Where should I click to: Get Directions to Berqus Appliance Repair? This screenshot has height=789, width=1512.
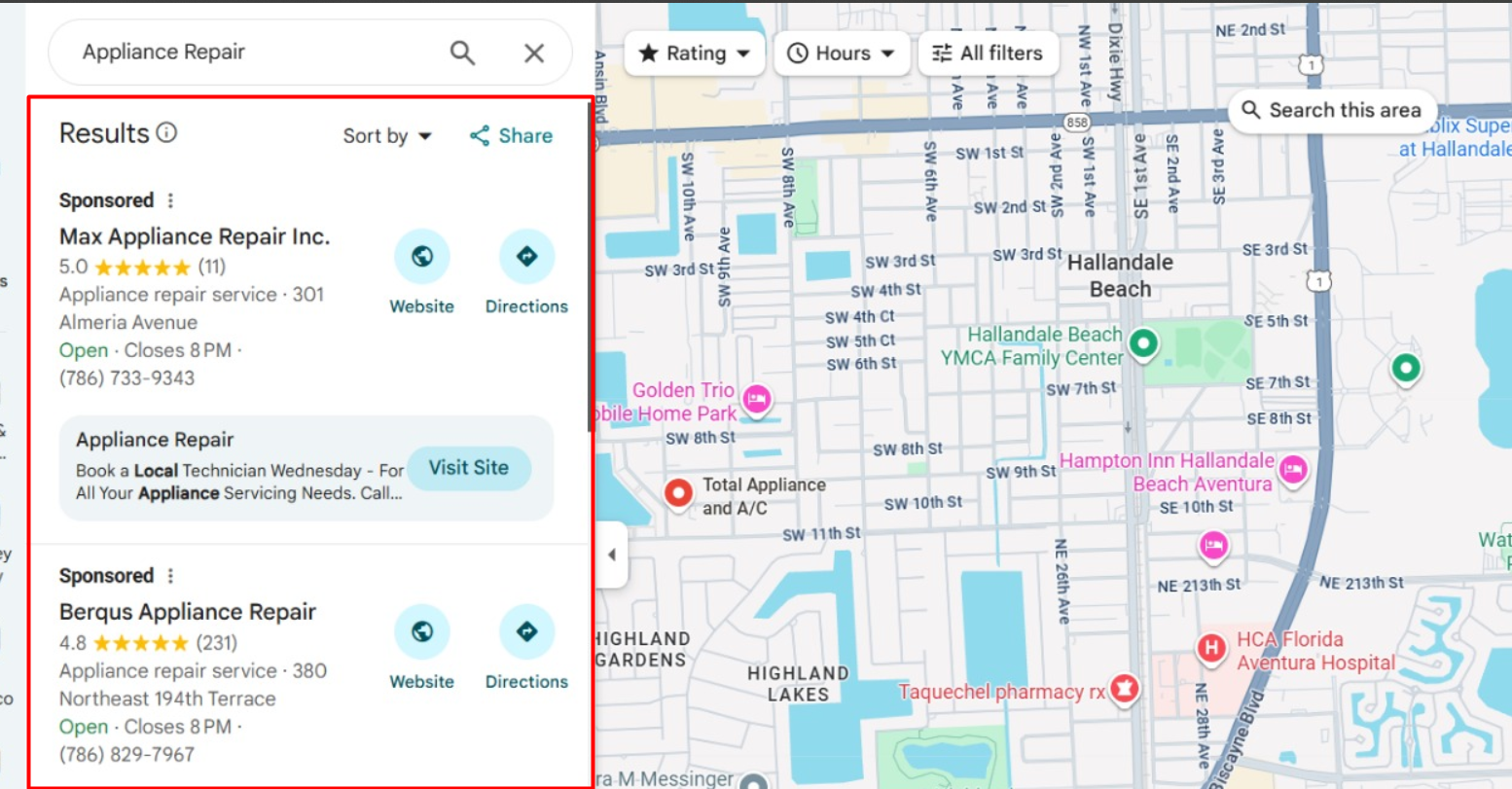pyautogui.click(x=526, y=649)
